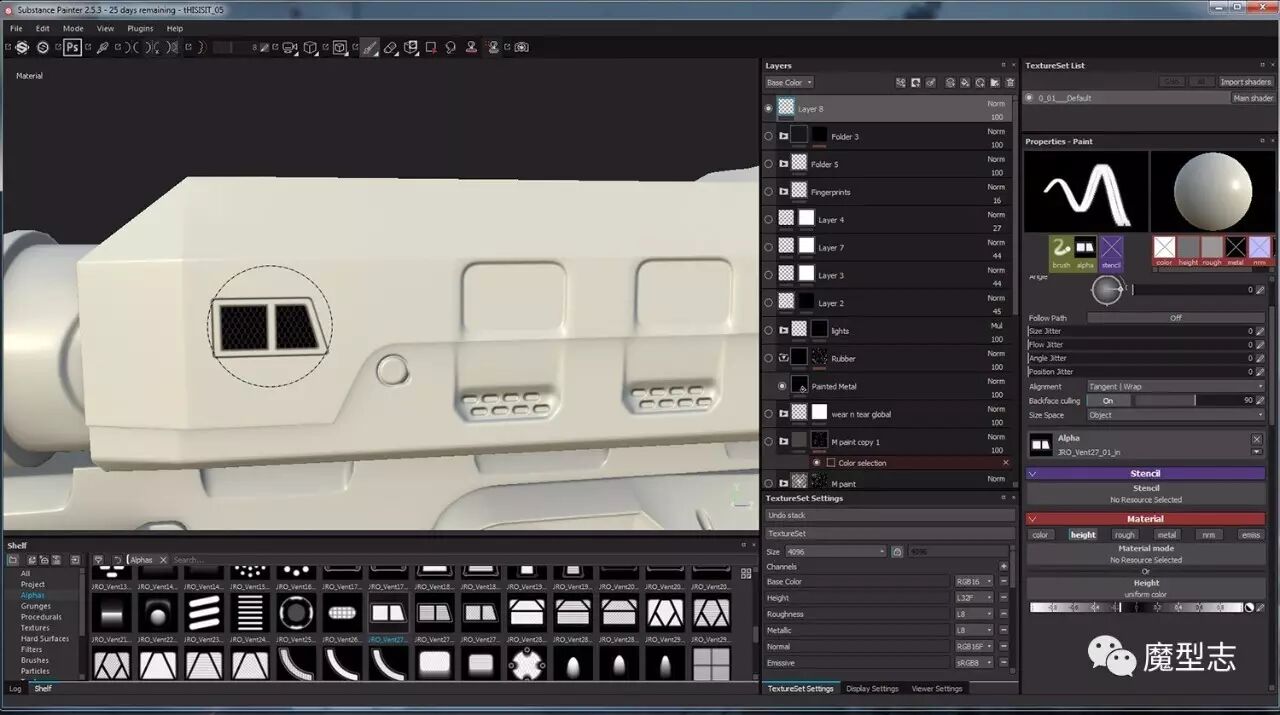Toggle Backface culling On button
This screenshot has height=715, width=1280.
[1107, 401]
